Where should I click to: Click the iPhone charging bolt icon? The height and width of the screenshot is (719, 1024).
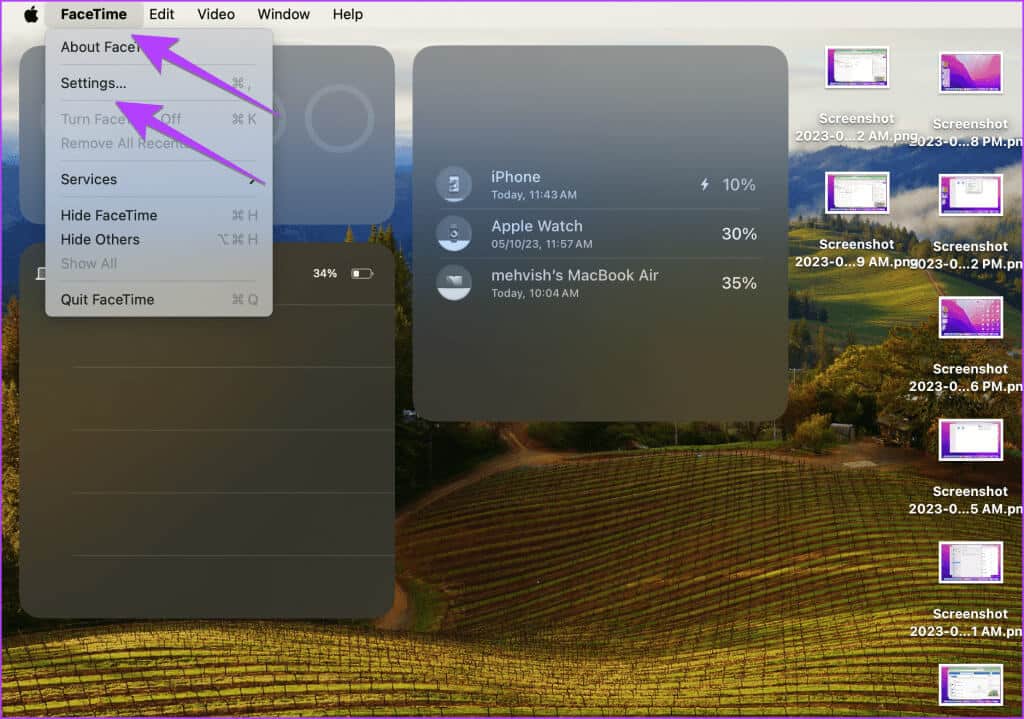(x=705, y=184)
